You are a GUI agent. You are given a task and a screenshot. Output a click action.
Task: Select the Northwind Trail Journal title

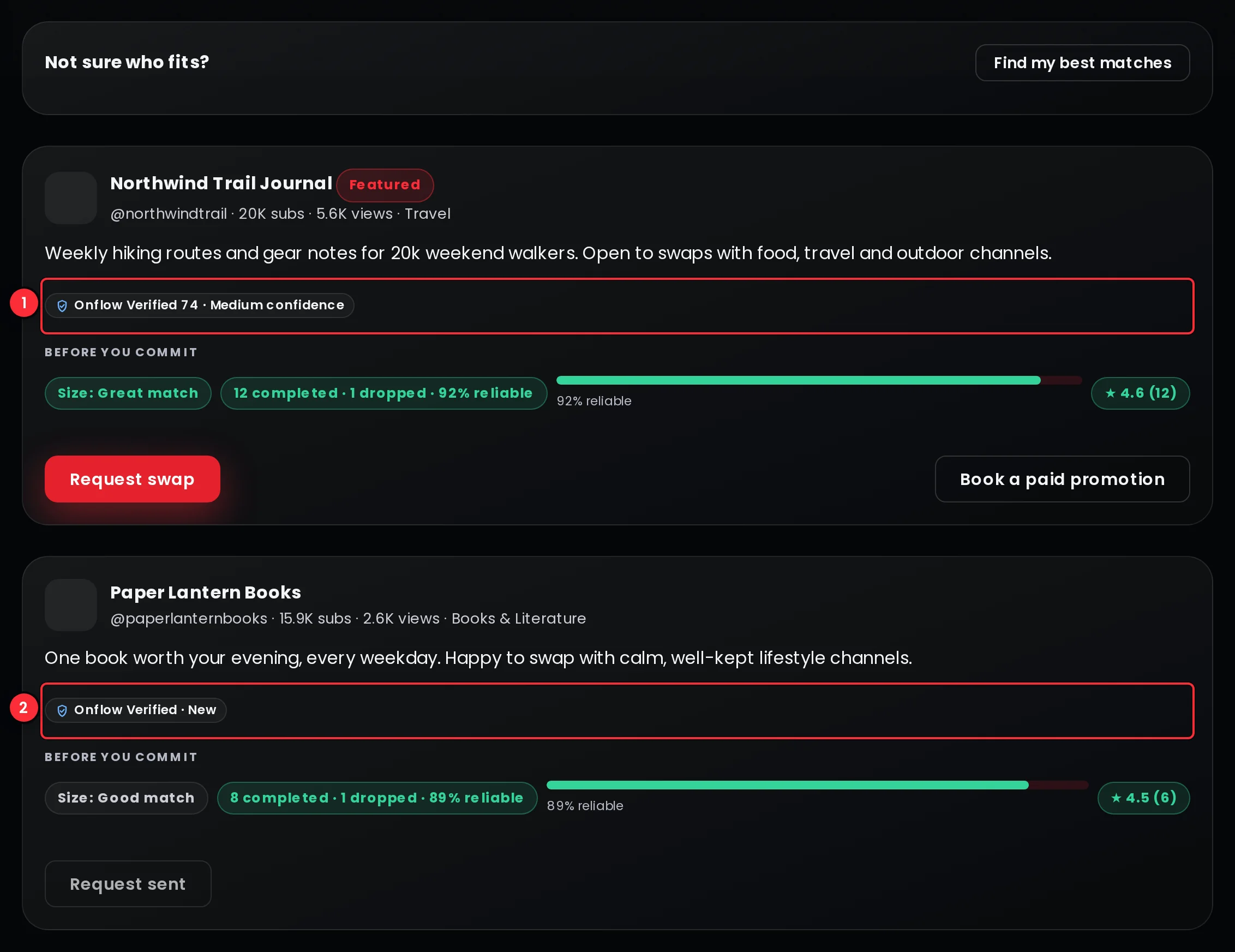coord(221,183)
